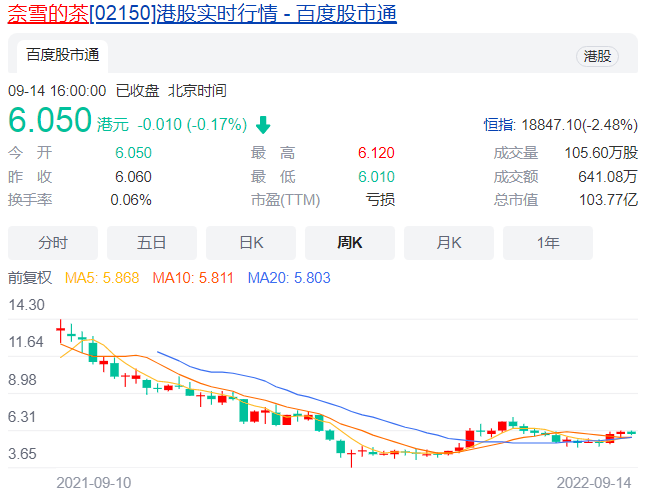Switch chart to 五日 view
The height and width of the screenshot is (495, 648).
(x=152, y=243)
